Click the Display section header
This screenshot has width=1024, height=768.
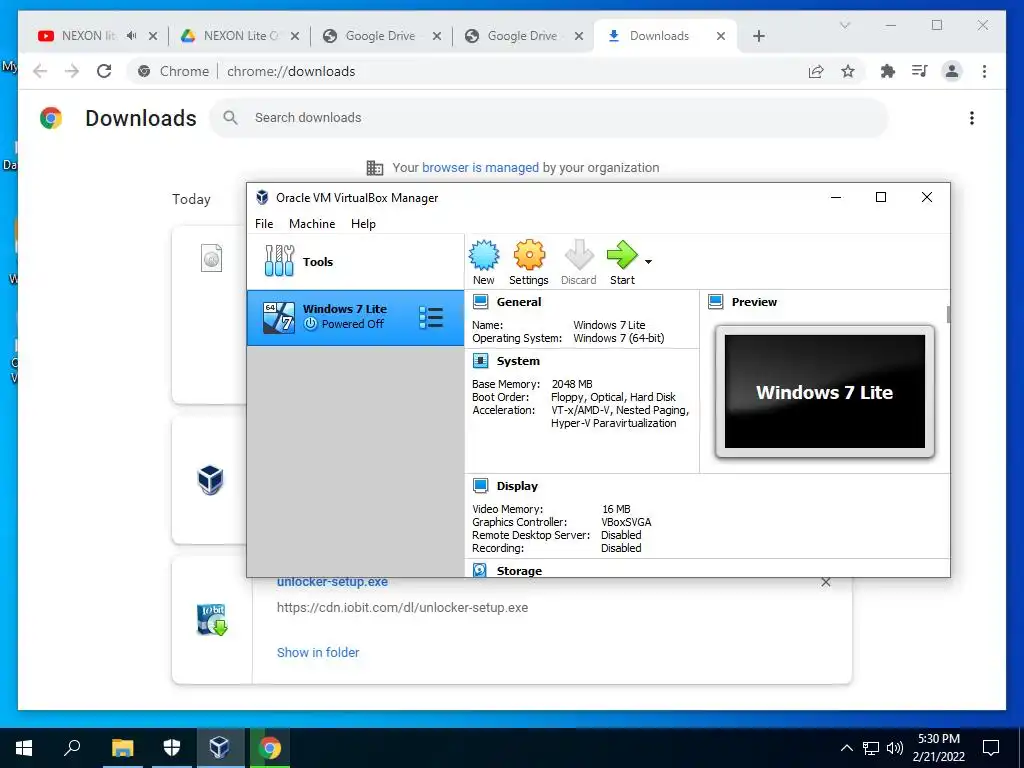pos(517,486)
